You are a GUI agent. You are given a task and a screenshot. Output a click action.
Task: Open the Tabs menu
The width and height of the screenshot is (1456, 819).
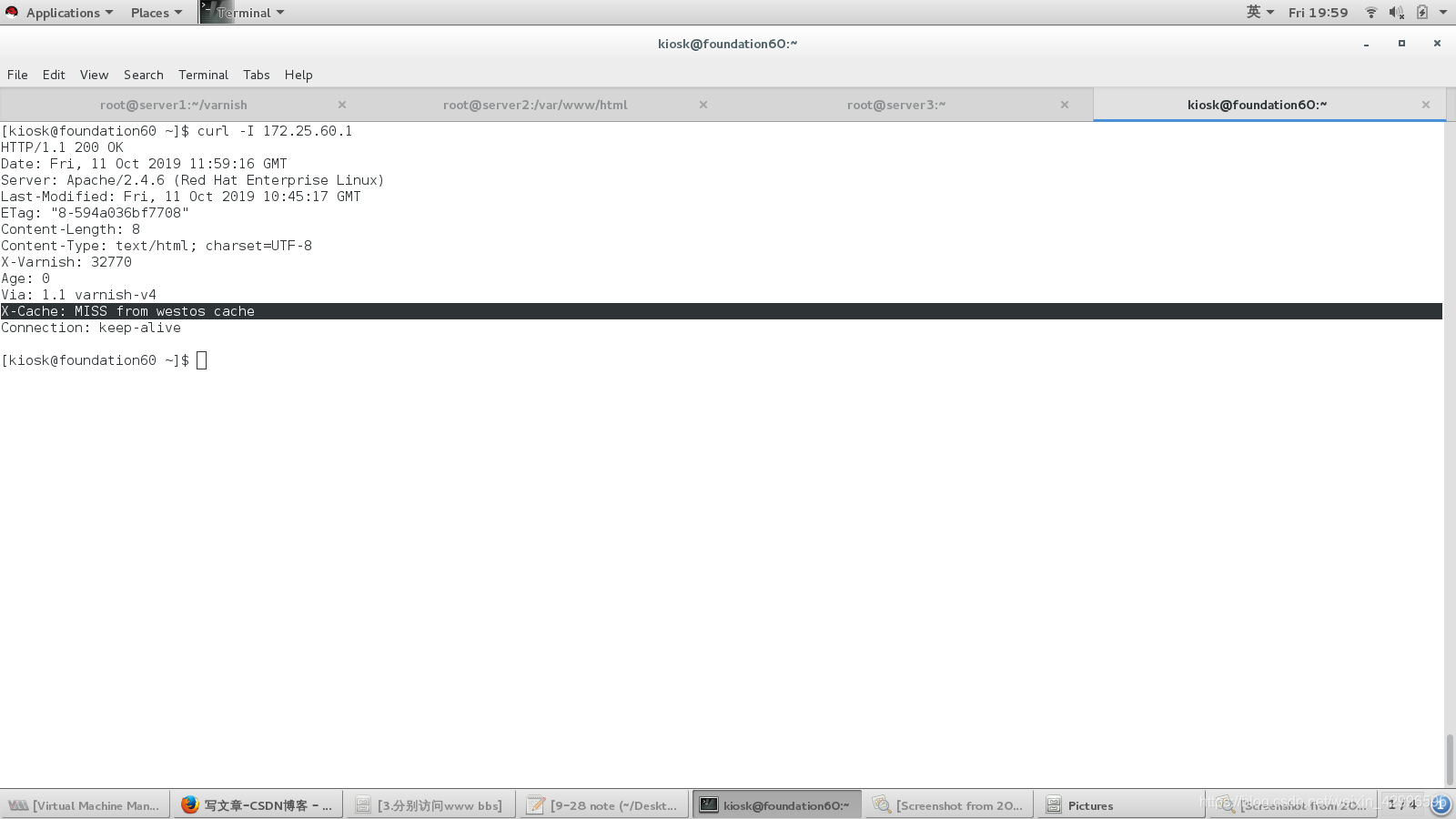tap(256, 75)
